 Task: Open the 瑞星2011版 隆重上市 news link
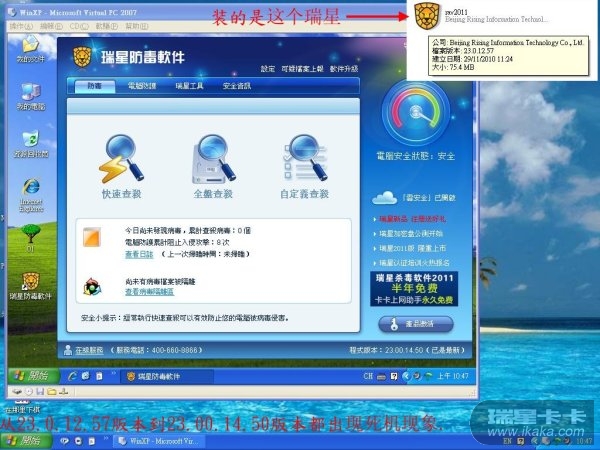coord(412,248)
